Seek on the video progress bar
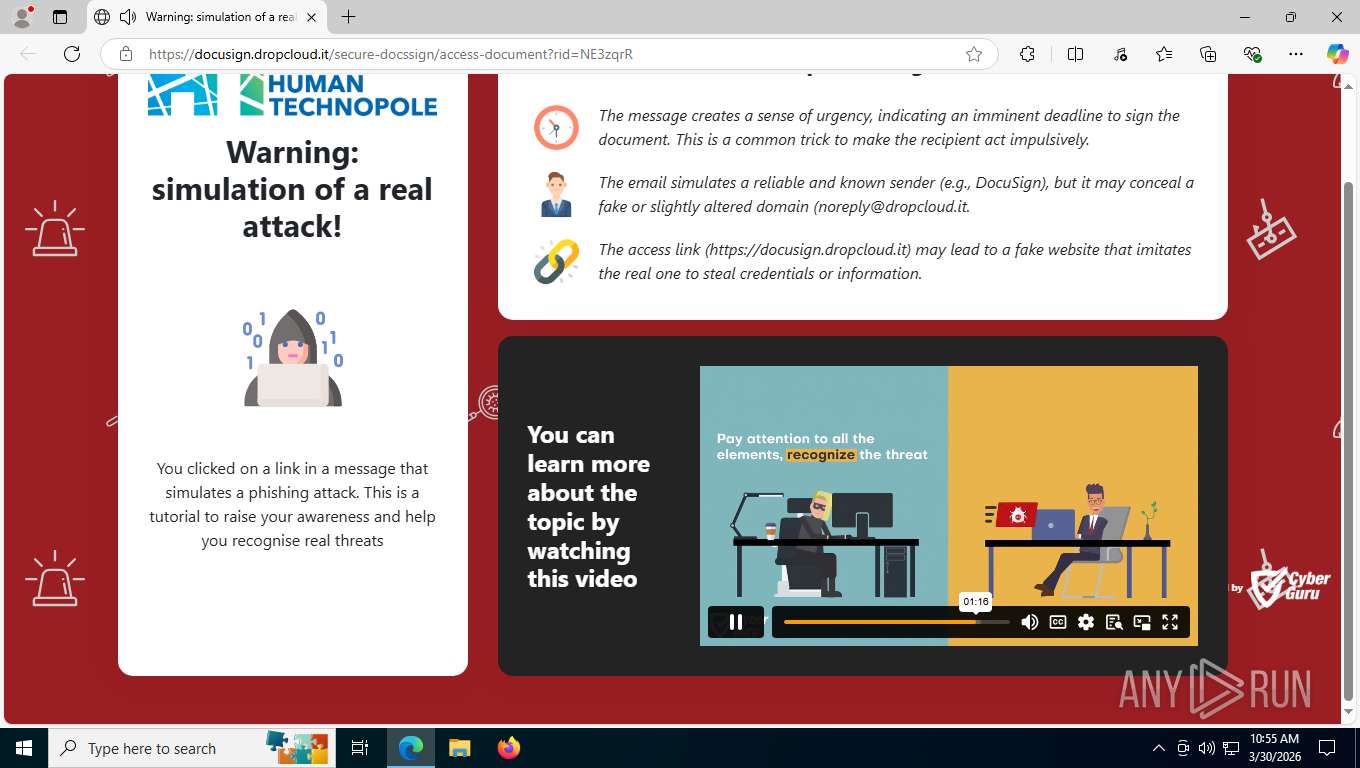Image resolution: width=1360 pixels, height=768 pixels. point(896,622)
